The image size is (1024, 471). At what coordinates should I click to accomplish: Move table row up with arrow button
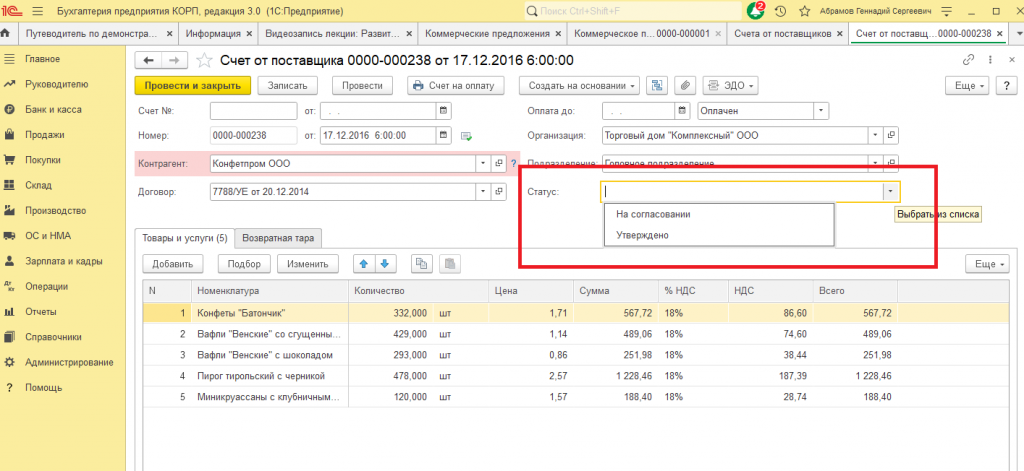tap(364, 264)
